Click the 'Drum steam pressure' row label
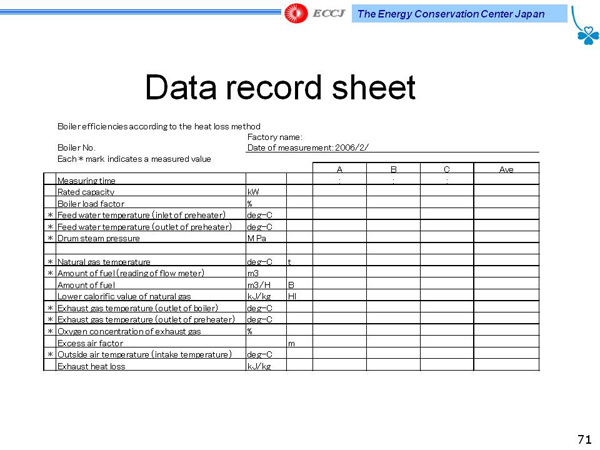 pos(98,238)
